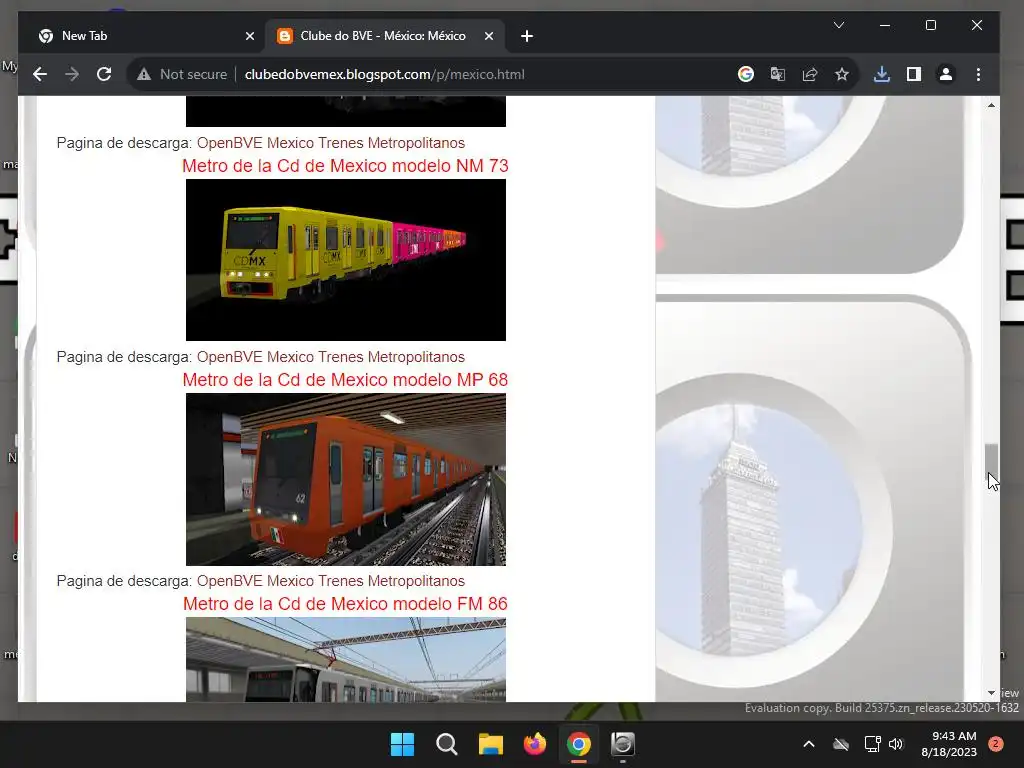The image size is (1024, 768).
Task: Open a new tab with the plus button
Action: point(527,37)
